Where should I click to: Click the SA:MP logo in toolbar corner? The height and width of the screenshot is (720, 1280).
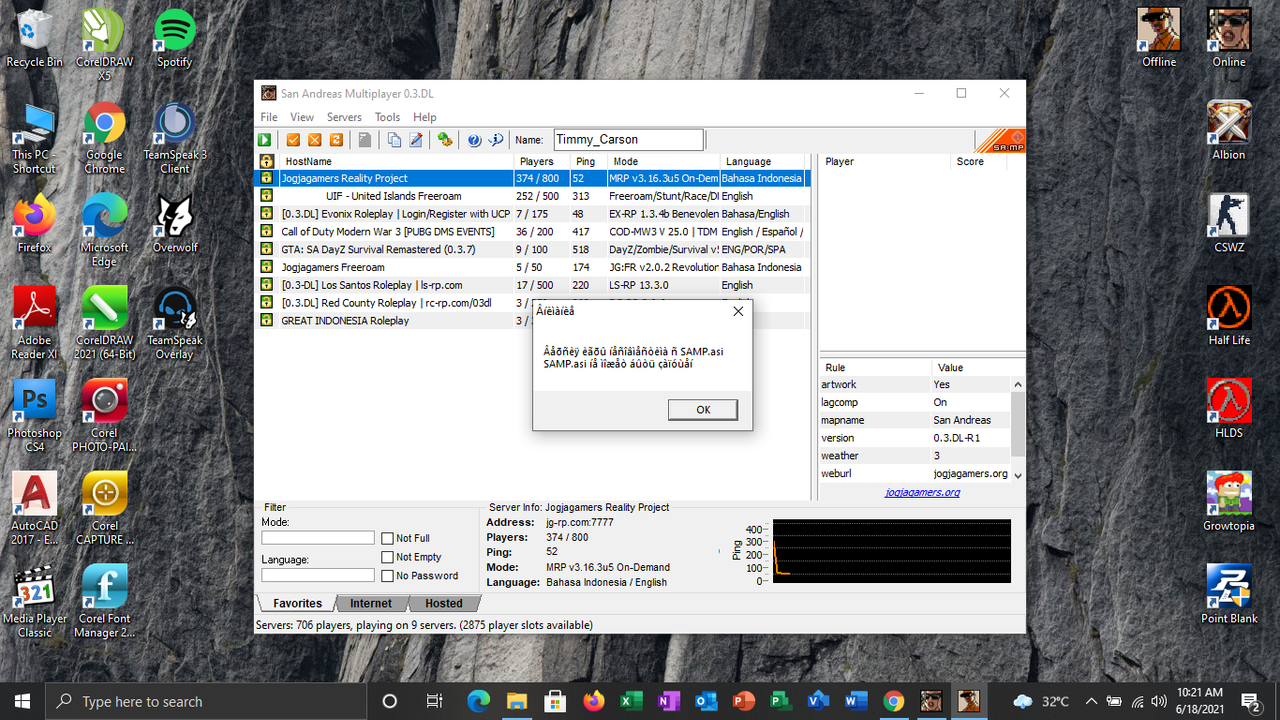click(1000, 140)
